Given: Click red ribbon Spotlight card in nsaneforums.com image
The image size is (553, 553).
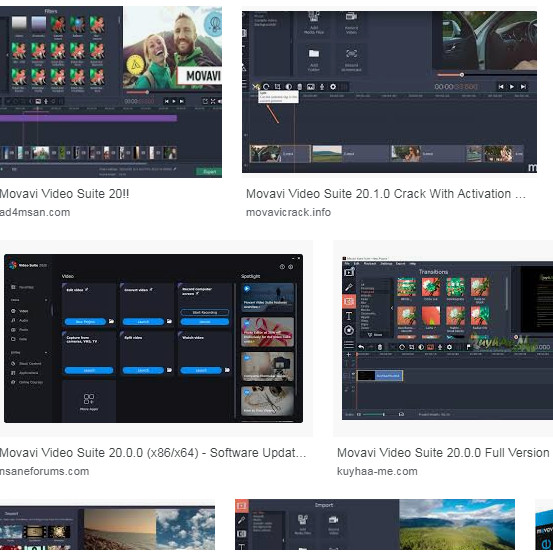Looking at the screenshot, I should pyautogui.click(x=267, y=332).
